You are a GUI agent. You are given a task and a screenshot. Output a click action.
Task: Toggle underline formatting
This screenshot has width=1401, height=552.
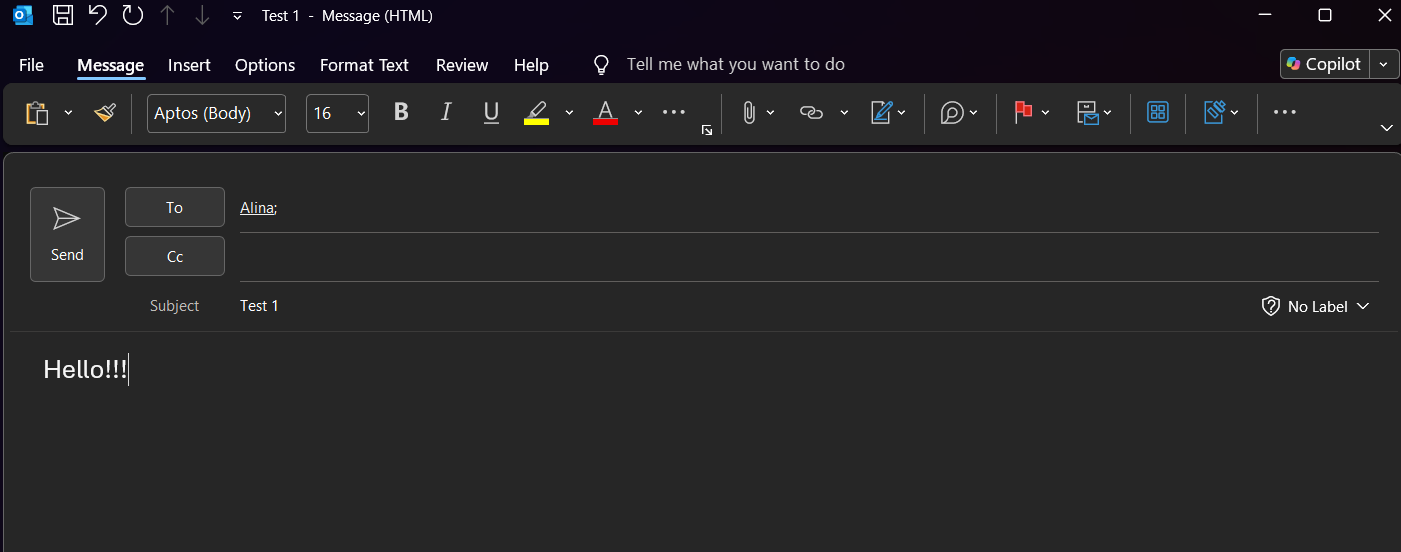[491, 112]
